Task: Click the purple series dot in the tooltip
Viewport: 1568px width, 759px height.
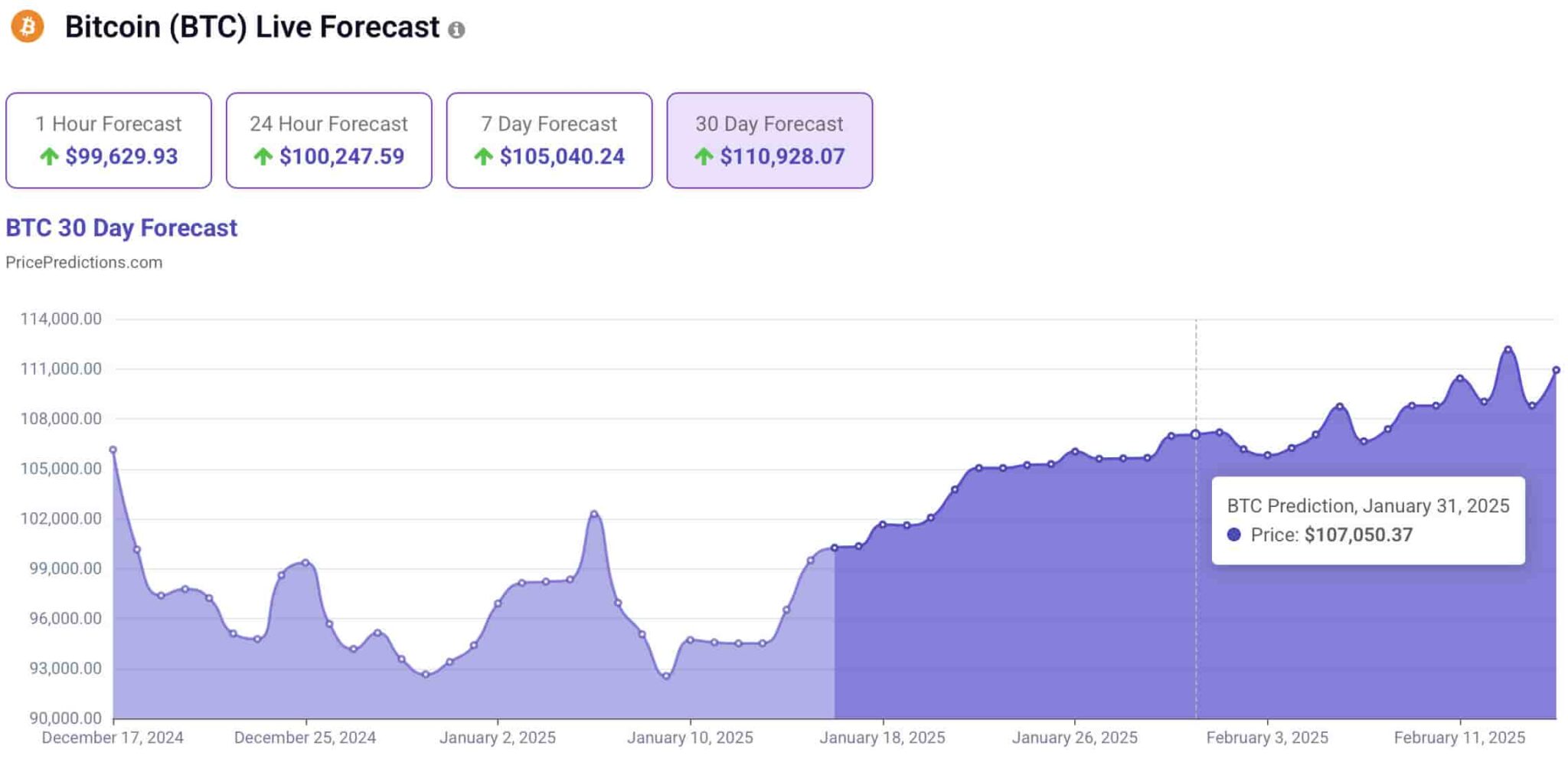Action: point(1233,535)
